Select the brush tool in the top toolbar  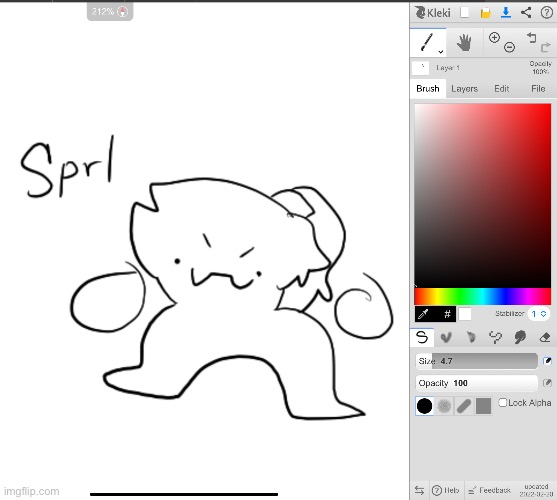click(x=427, y=42)
